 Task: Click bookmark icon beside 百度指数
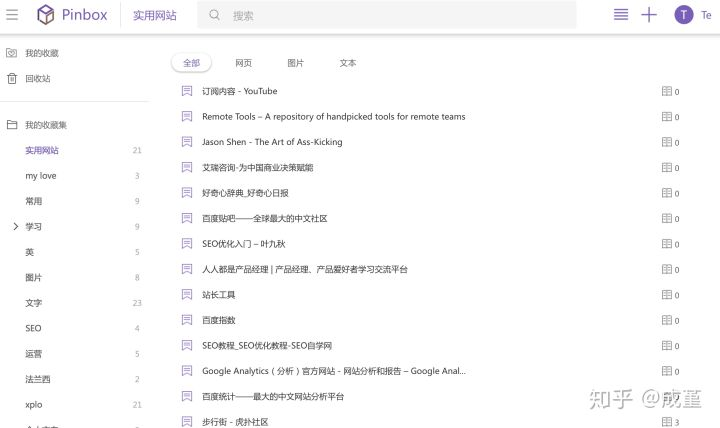(187, 320)
